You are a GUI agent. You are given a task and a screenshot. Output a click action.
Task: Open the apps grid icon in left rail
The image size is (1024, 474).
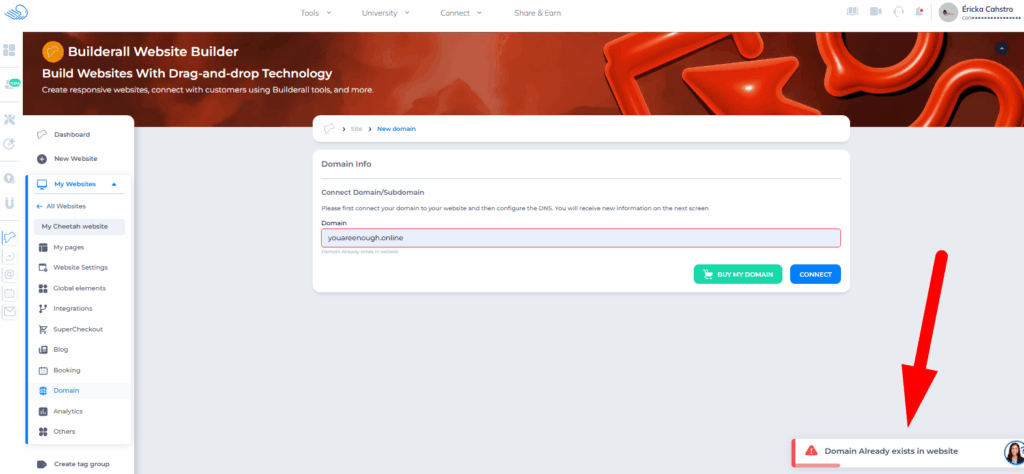(x=10, y=49)
